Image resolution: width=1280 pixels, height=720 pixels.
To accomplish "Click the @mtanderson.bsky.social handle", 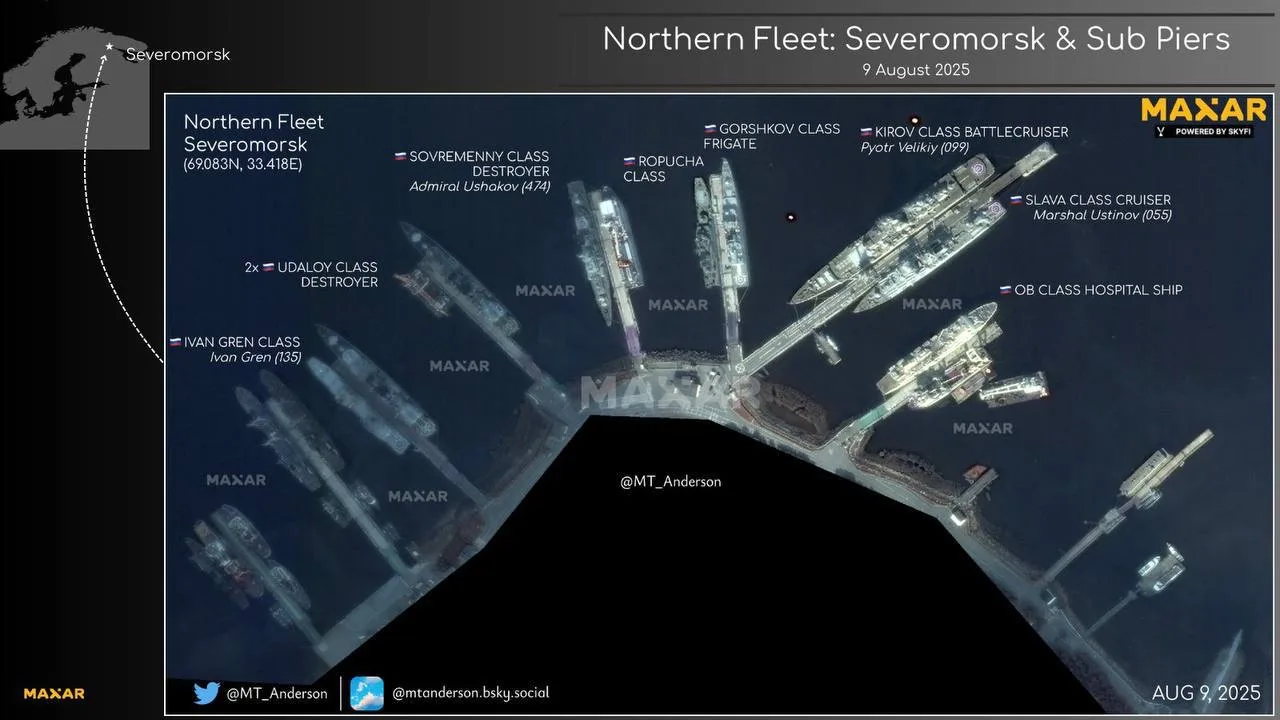I will click(470, 692).
